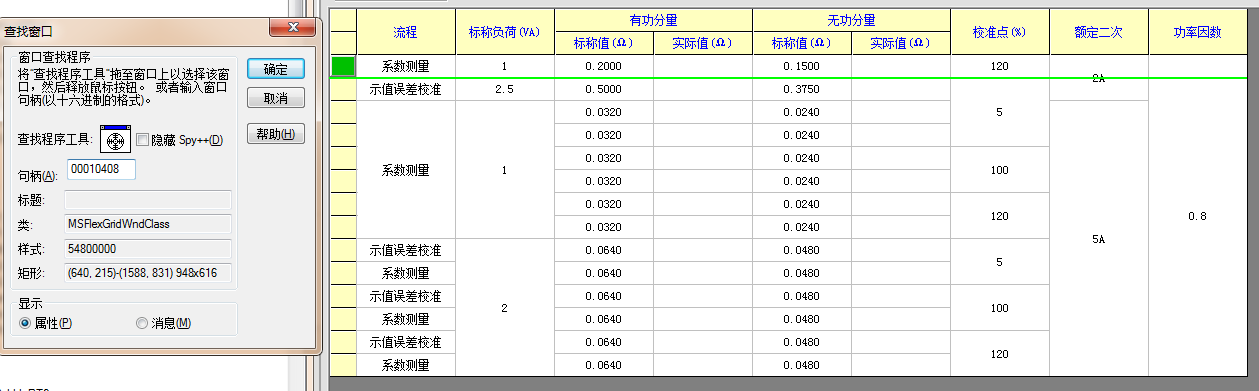Click the 类 field showing MSFlexGridWndClass

(148, 224)
